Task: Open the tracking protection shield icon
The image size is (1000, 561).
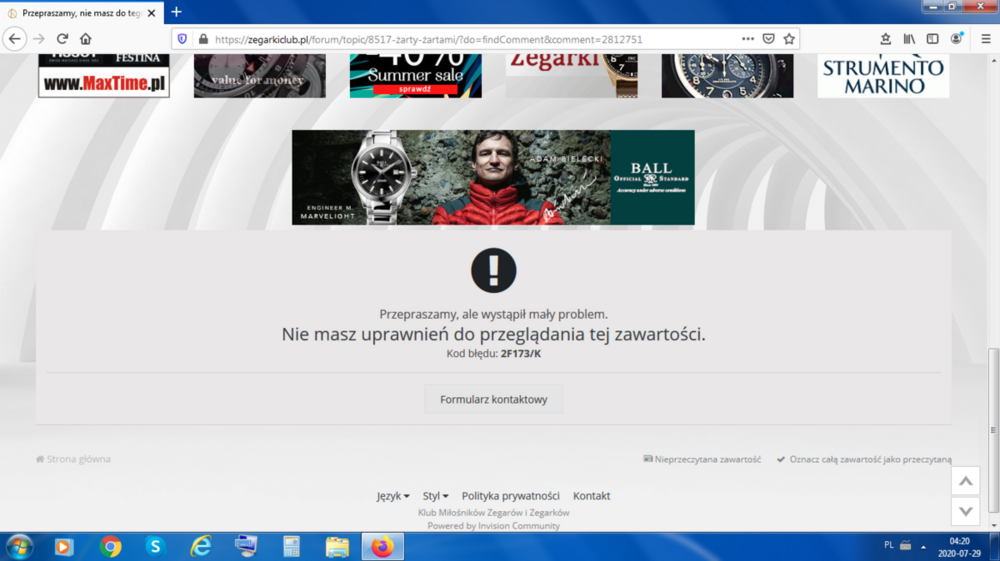Action: tap(182, 39)
